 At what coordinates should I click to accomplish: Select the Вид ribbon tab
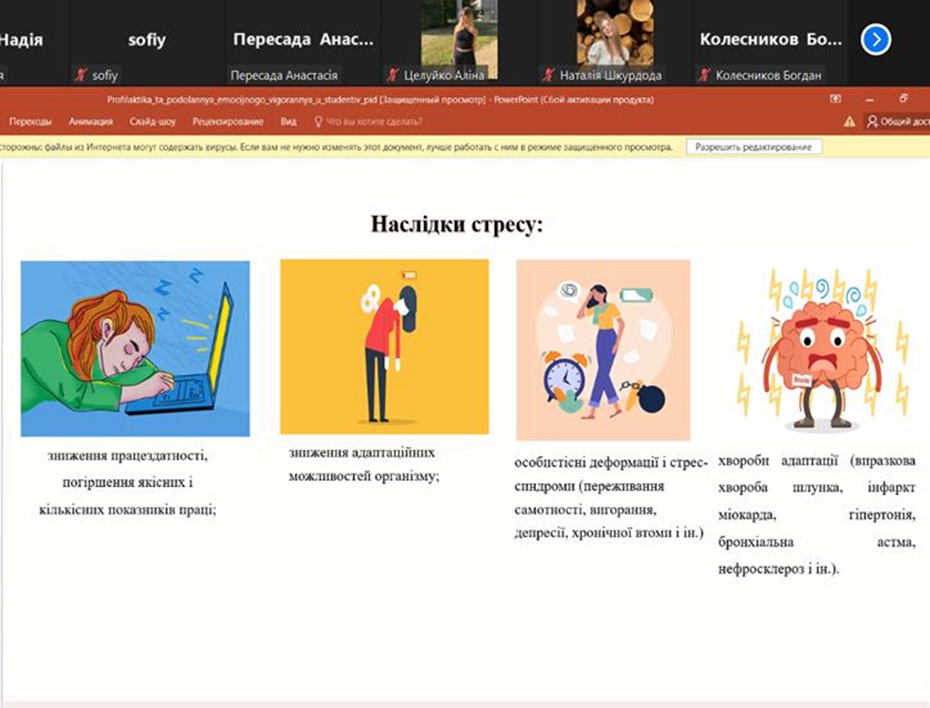[x=288, y=122]
